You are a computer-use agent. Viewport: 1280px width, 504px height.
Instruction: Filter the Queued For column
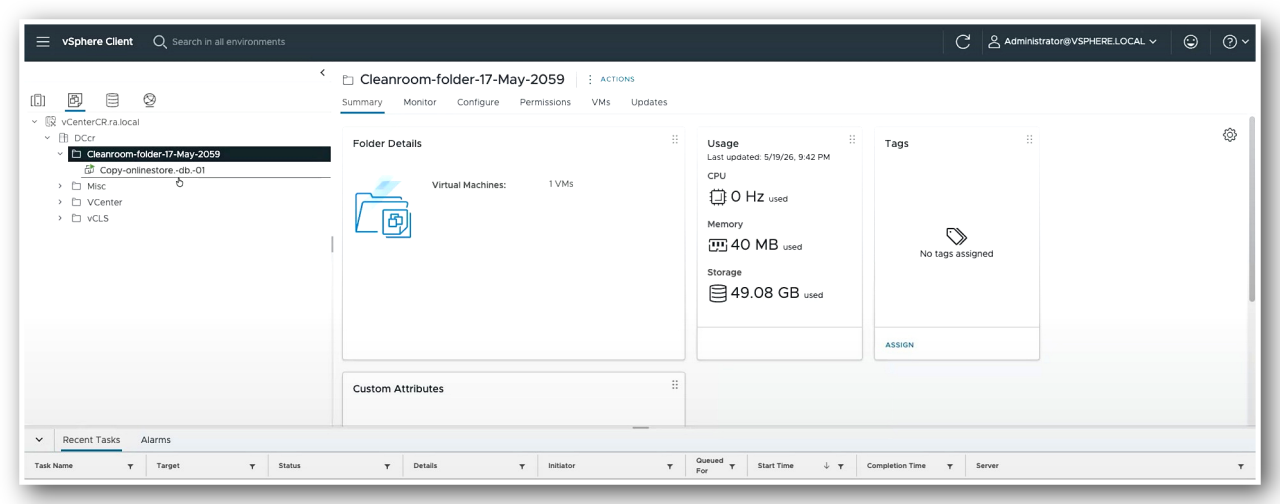pos(732,467)
